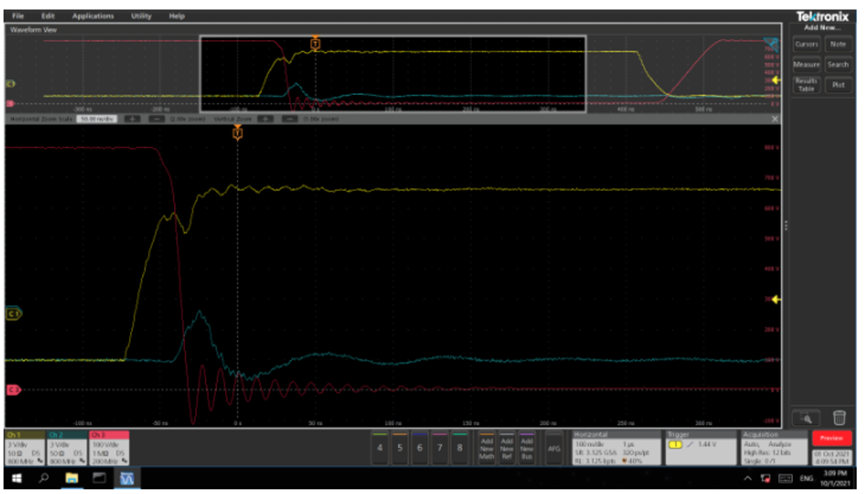Turn on channel 8
This screenshot has height=494, width=865.
coord(459,447)
